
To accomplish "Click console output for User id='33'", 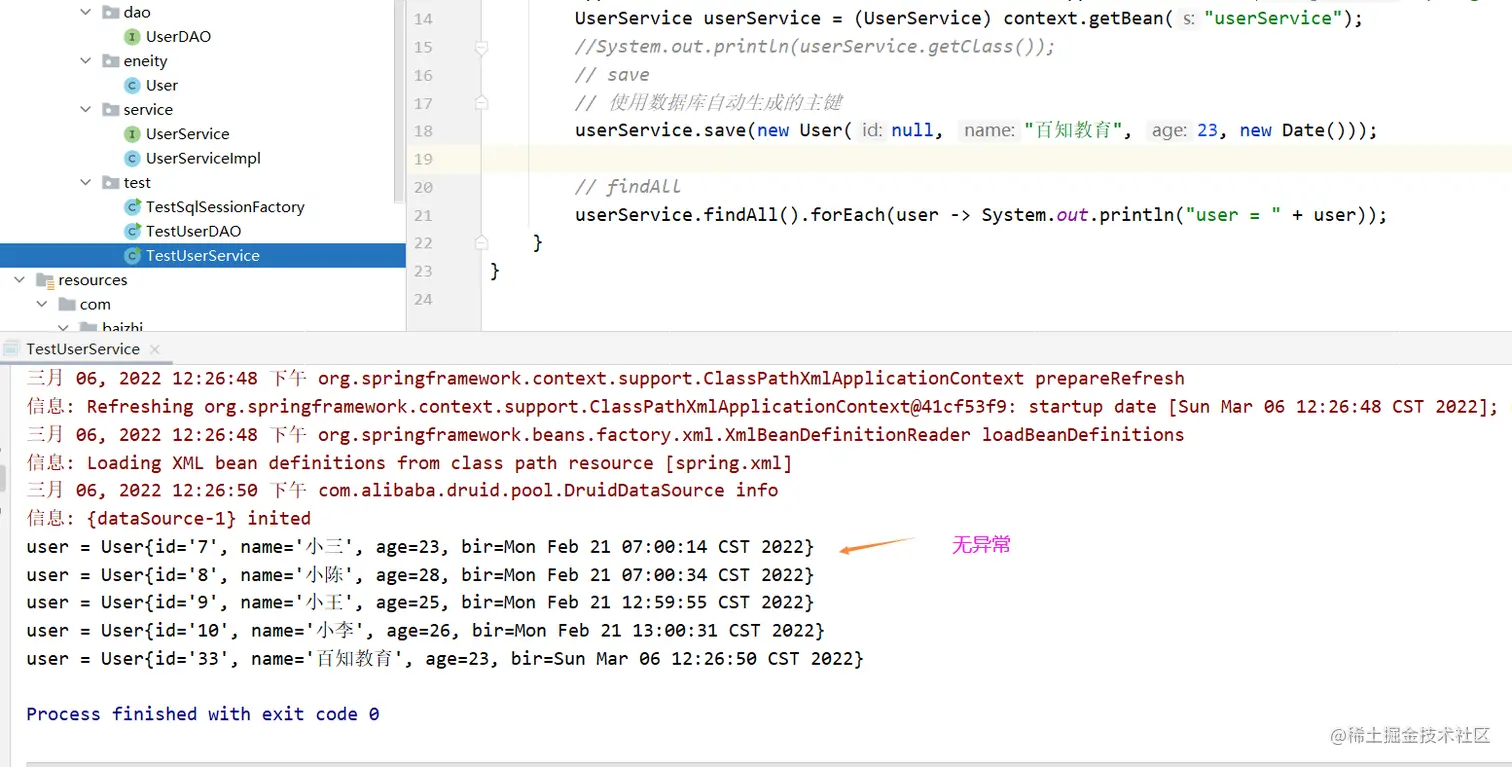I will pyautogui.click(x=445, y=659).
